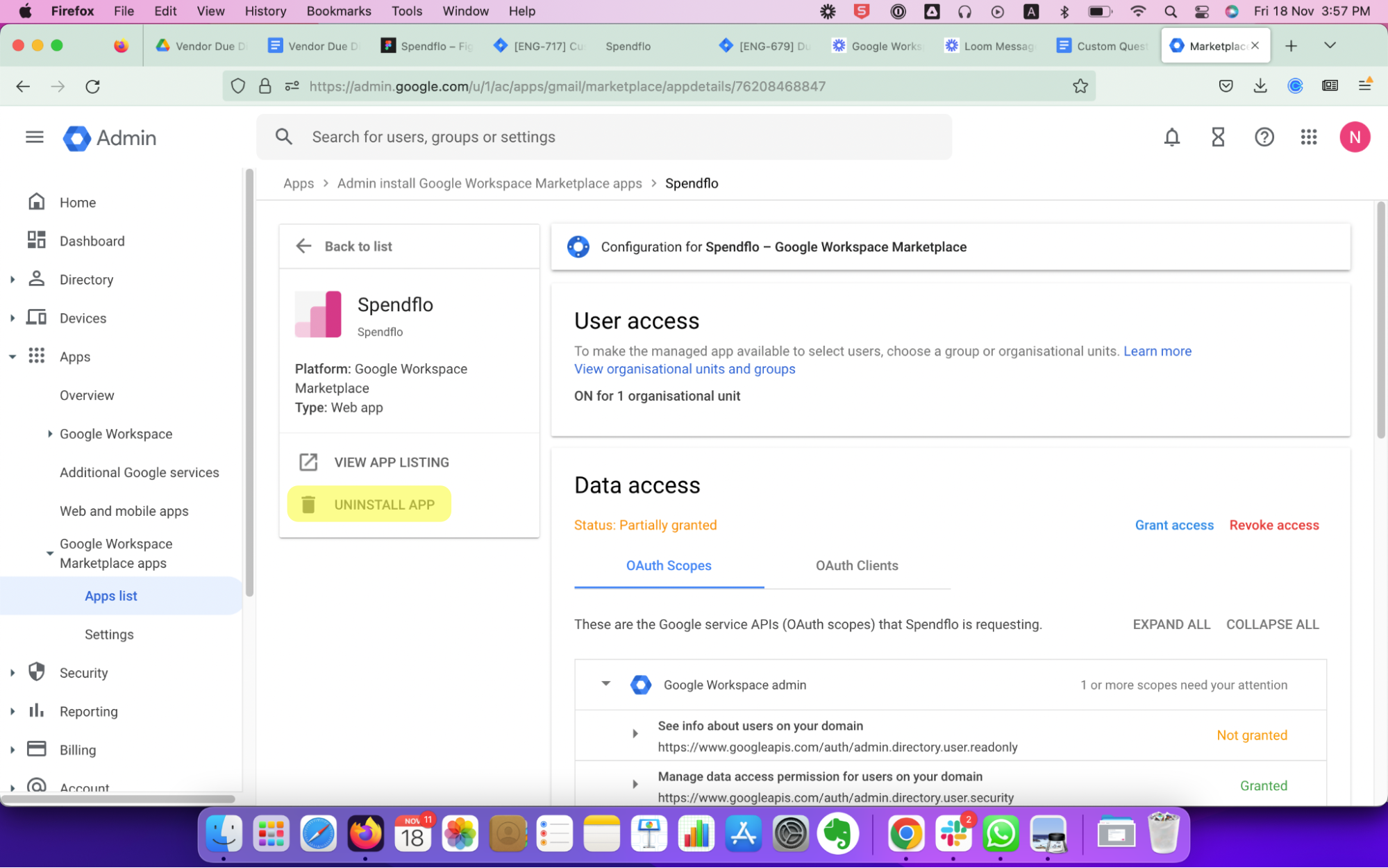Collapse the Apps section
The height and width of the screenshot is (868, 1388).
point(12,356)
